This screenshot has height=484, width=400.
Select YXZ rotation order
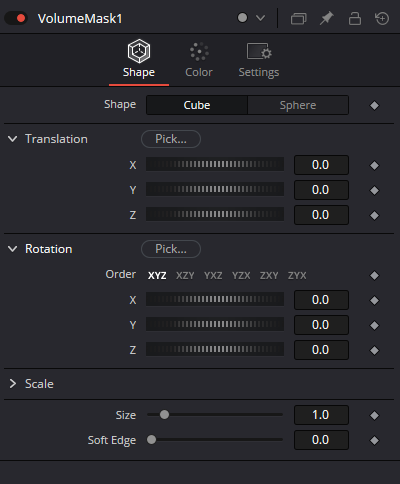(x=213, y=276)
